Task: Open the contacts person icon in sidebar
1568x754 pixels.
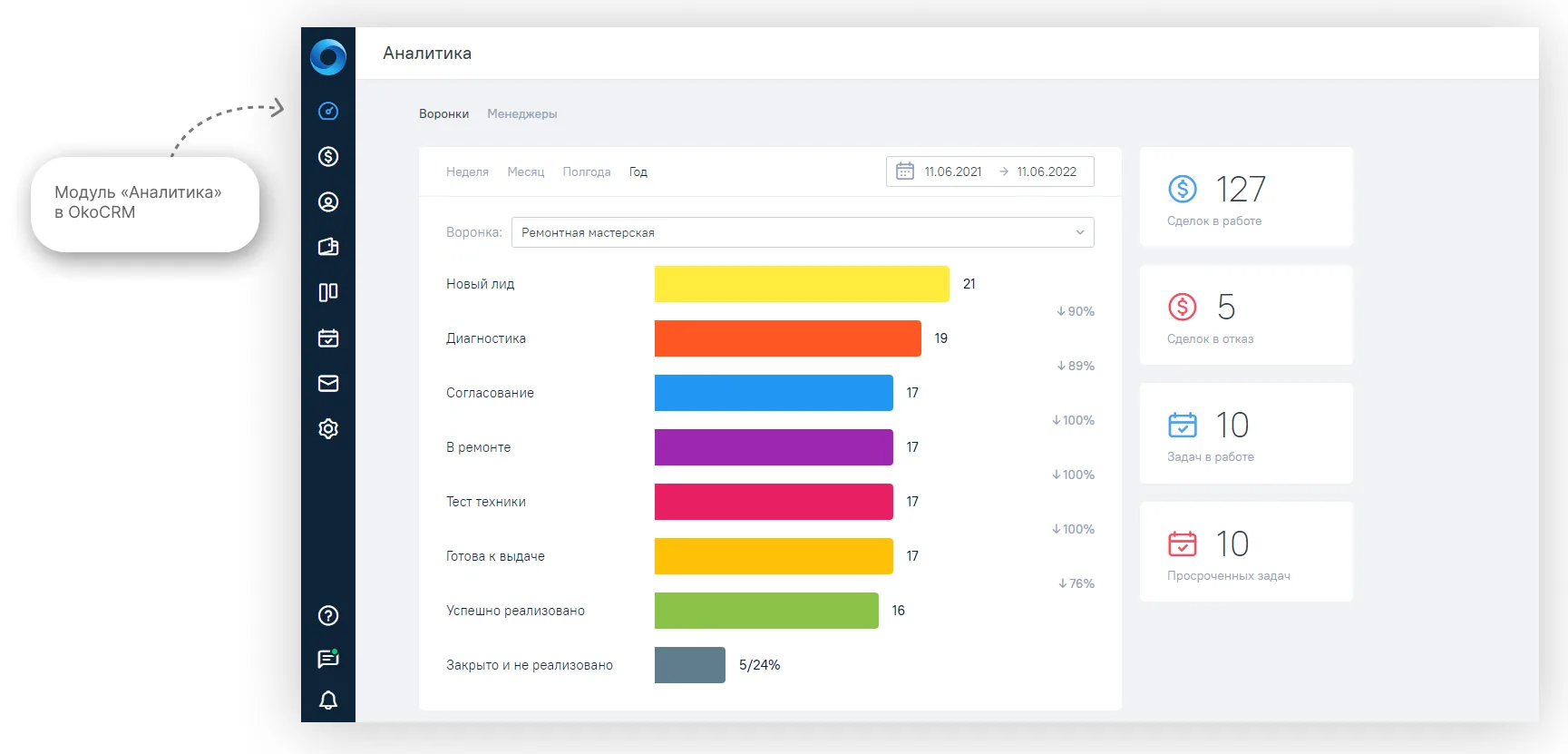Action: click(x=328, y=201)
